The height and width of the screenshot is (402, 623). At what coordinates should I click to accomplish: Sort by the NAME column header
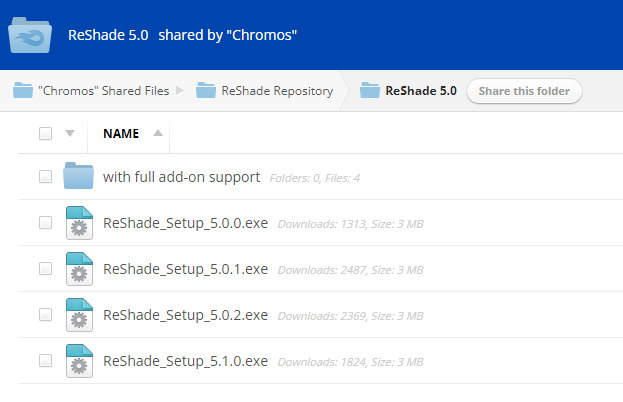tap(121, 133)
